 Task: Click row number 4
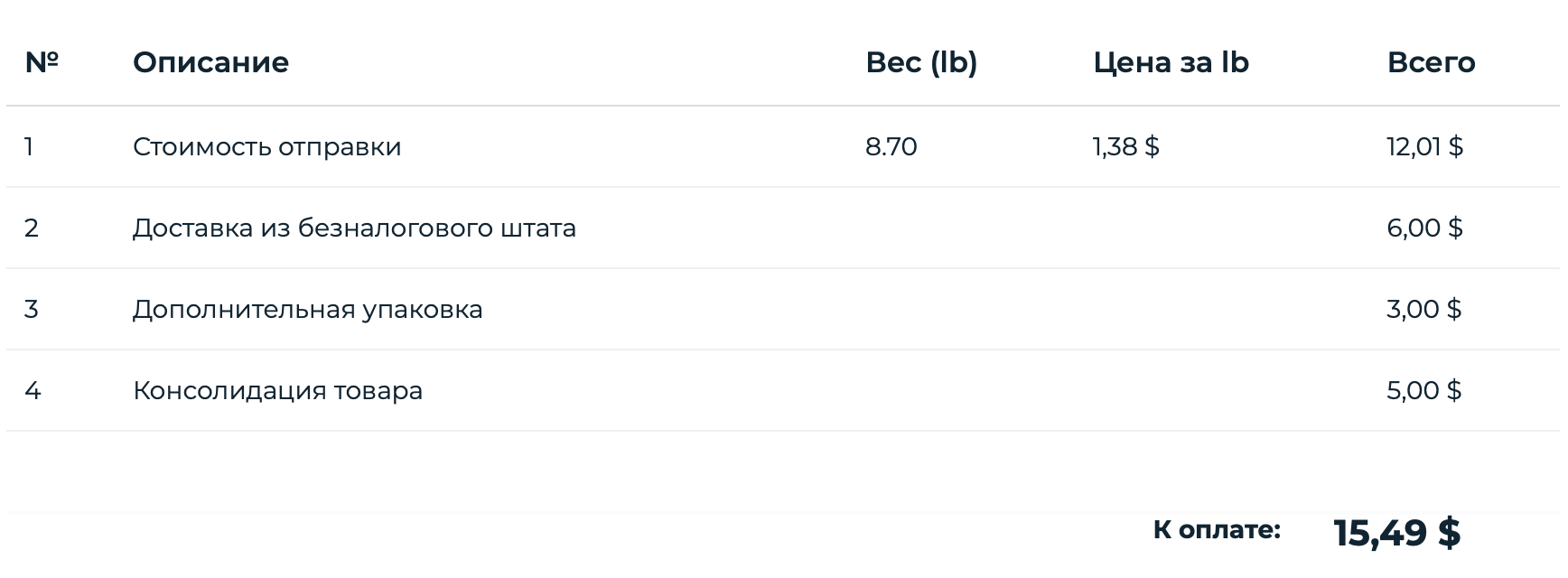pos(33,390)
